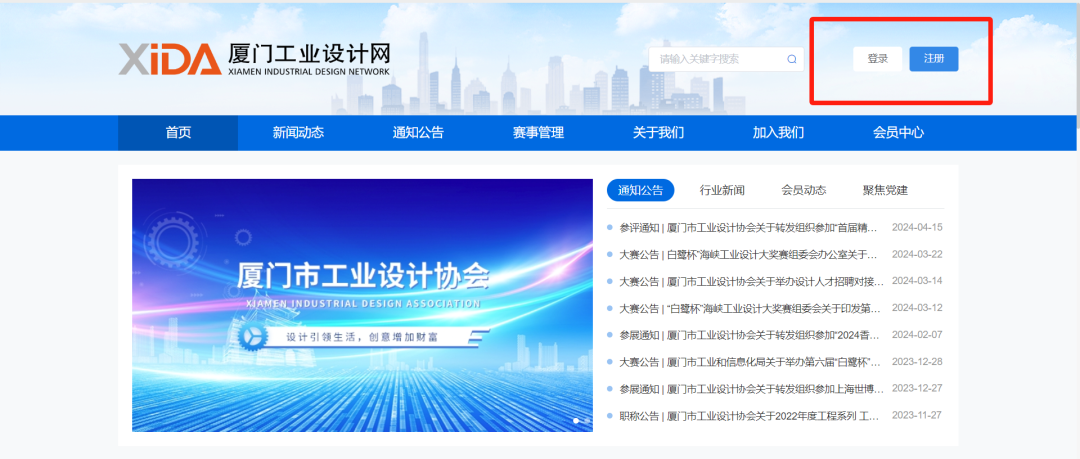This screenshot has width=1080, height=459.
Task: Click the search magnifier icon
Action: point(792,59)
